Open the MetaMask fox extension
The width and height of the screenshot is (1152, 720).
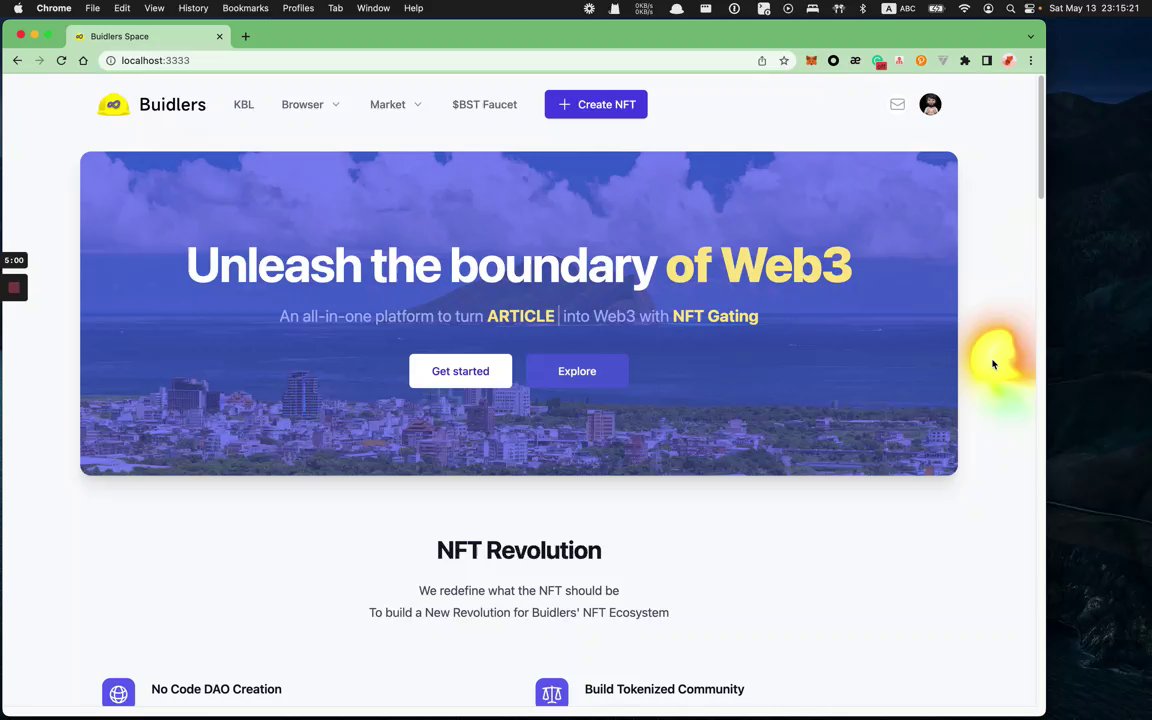pyautogui.click(x=811, y=61)
